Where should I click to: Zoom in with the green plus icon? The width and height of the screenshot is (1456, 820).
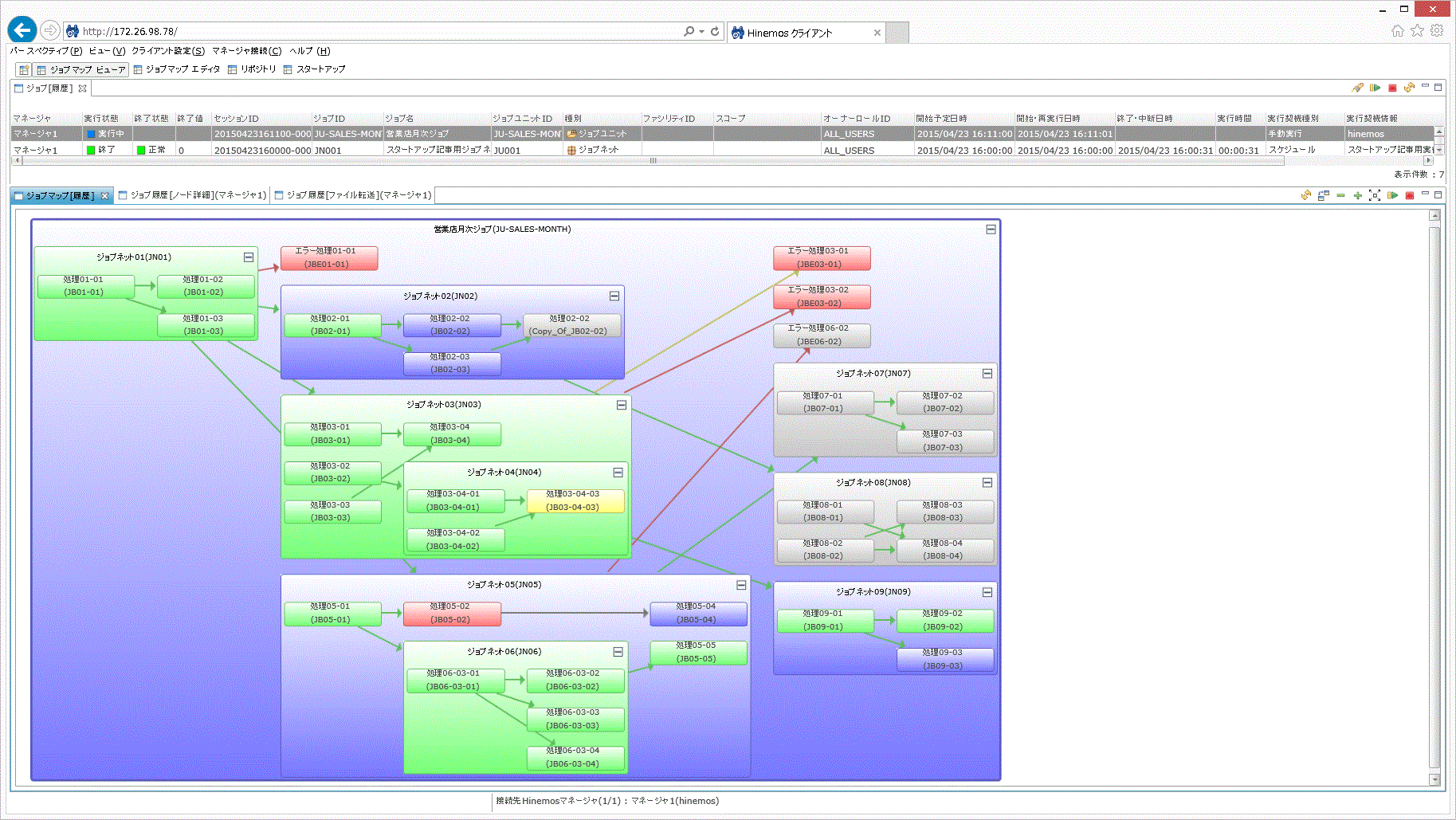(1357, 195)
